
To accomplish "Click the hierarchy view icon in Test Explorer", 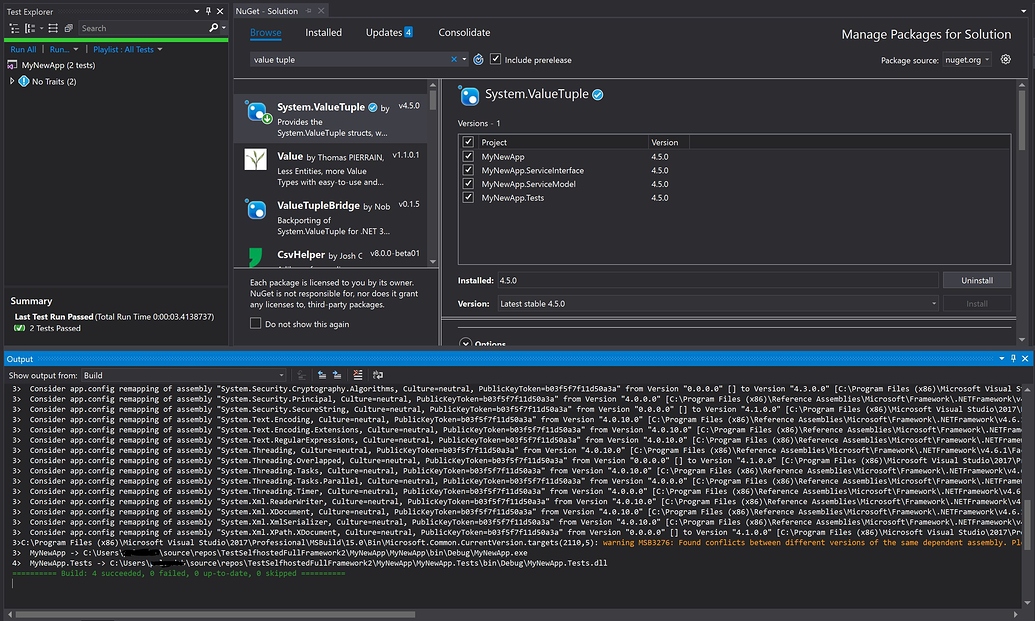I will pos(15,28).
